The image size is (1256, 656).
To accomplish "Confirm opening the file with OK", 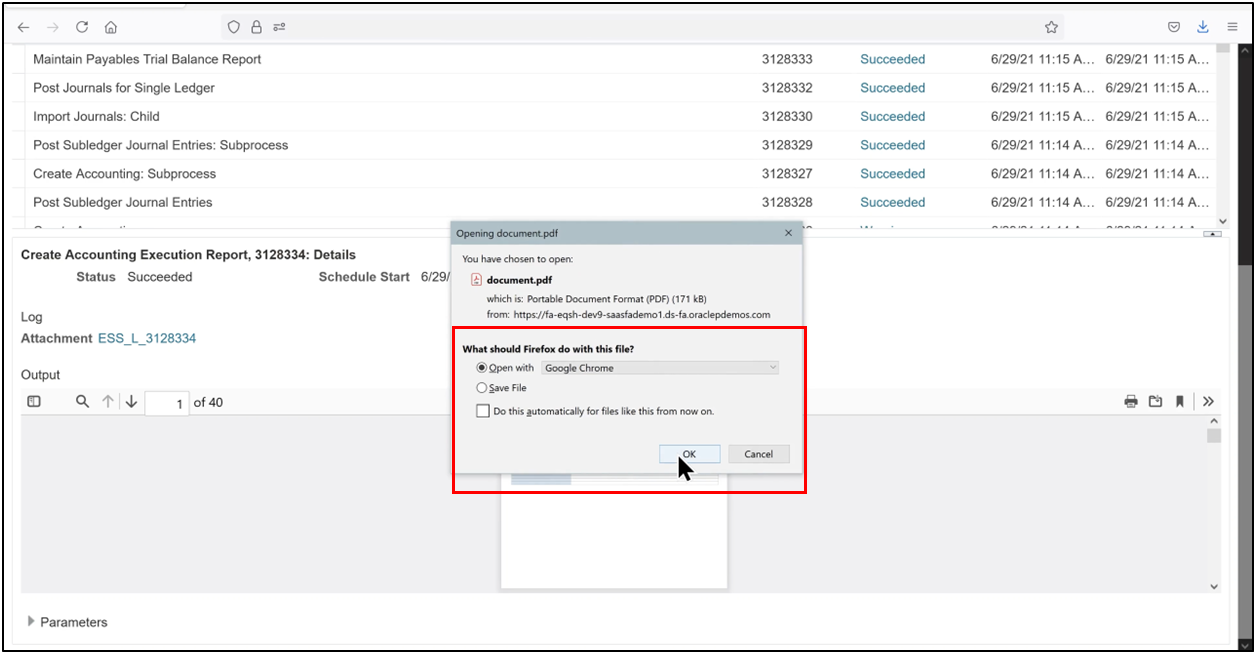I will (689, 453).
